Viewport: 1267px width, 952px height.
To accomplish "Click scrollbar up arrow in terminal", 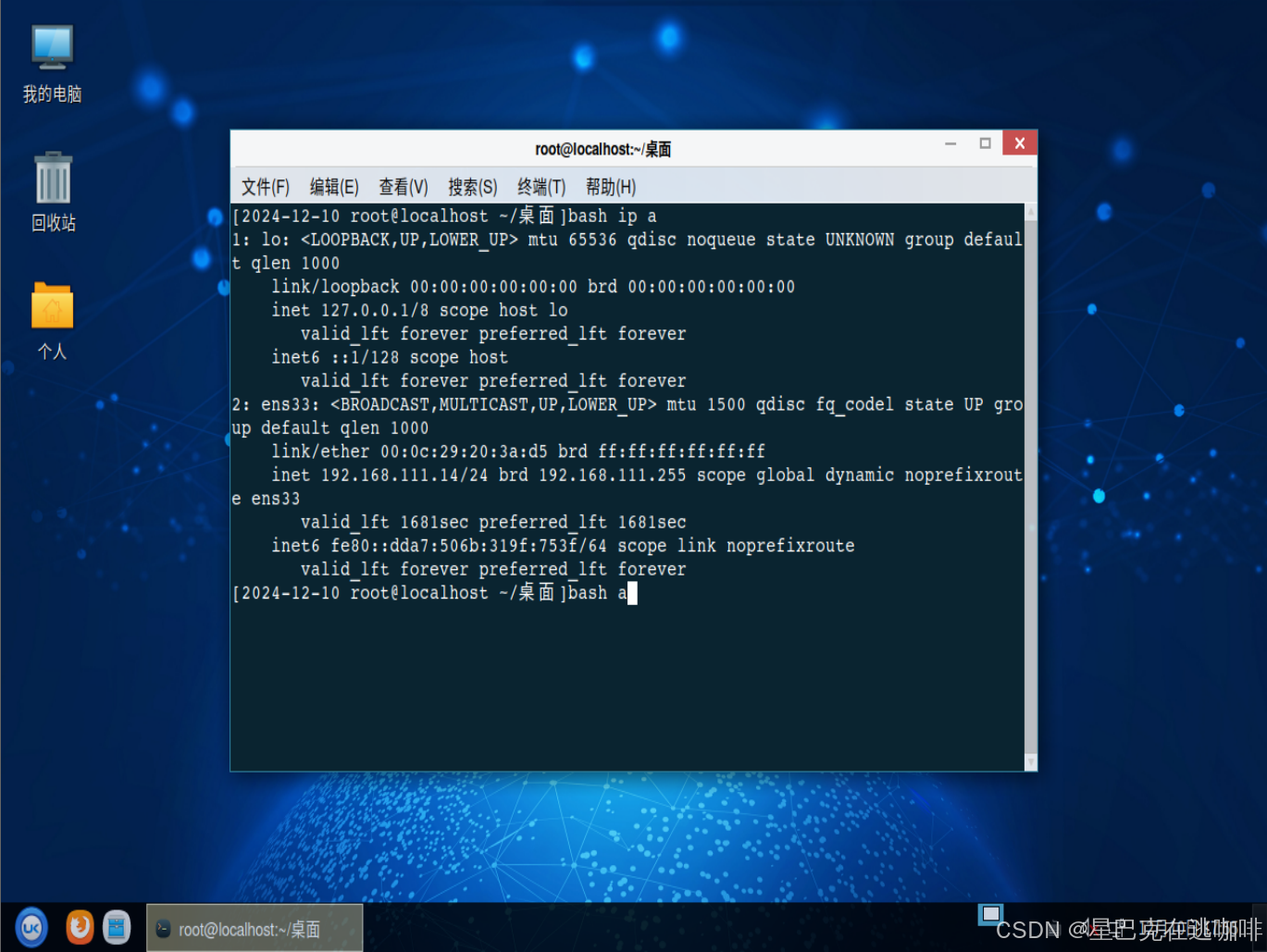I will (x=1031, y=212).
